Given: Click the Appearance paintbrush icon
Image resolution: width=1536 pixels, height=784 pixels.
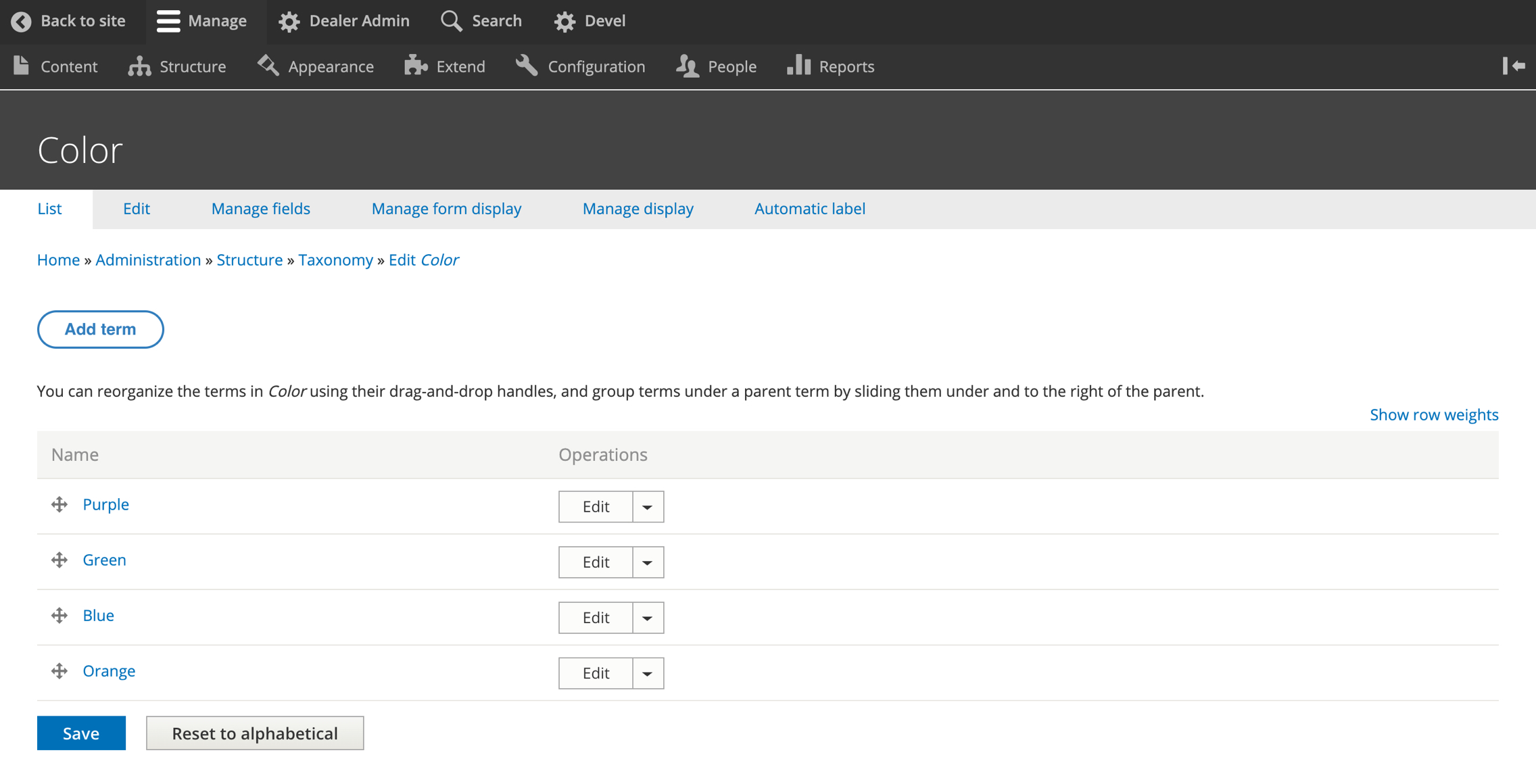Looking at the screenshot, I should 268,66.
